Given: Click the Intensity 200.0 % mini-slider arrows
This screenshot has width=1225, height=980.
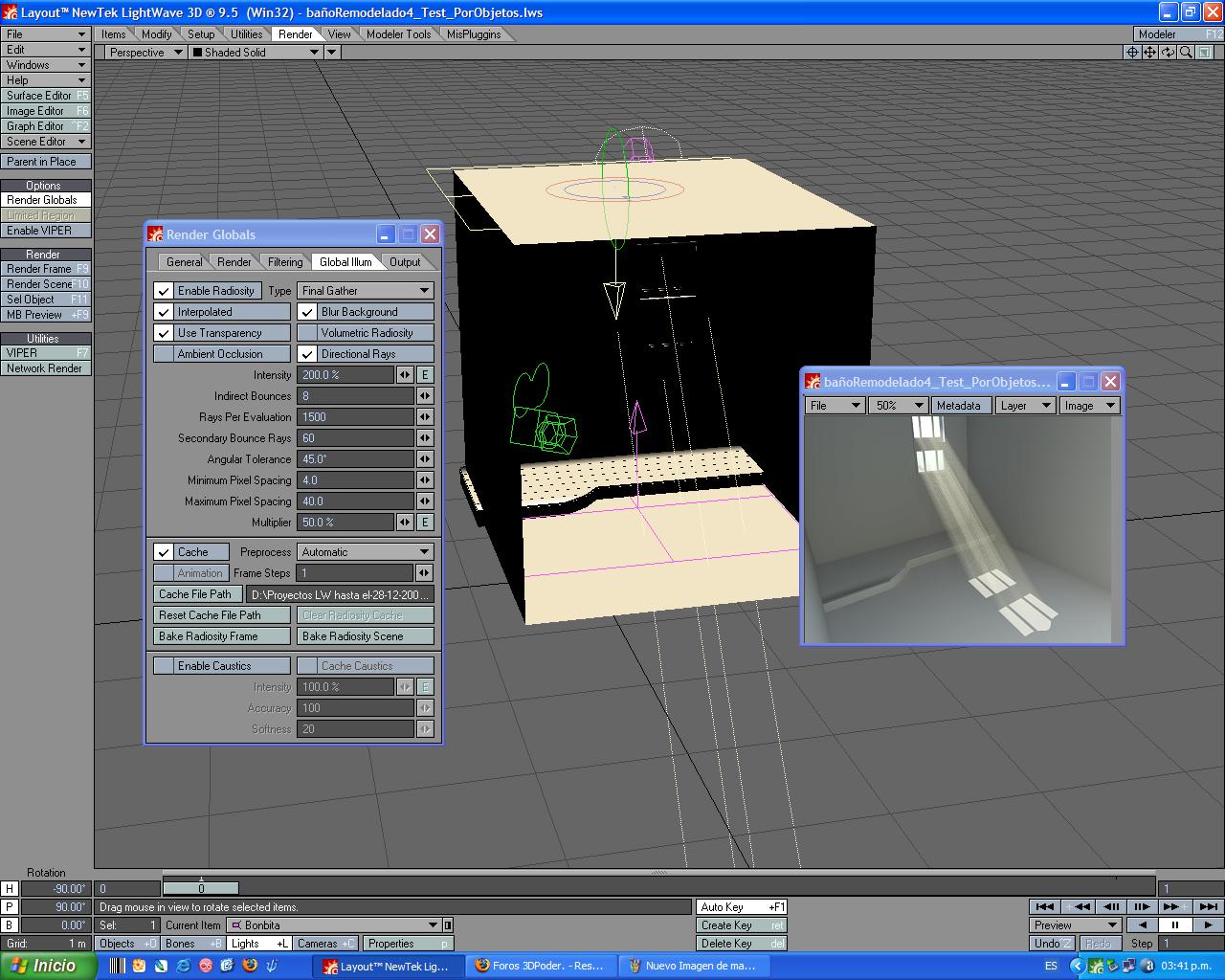Looking at the screenshot, I should coord(405,375).
